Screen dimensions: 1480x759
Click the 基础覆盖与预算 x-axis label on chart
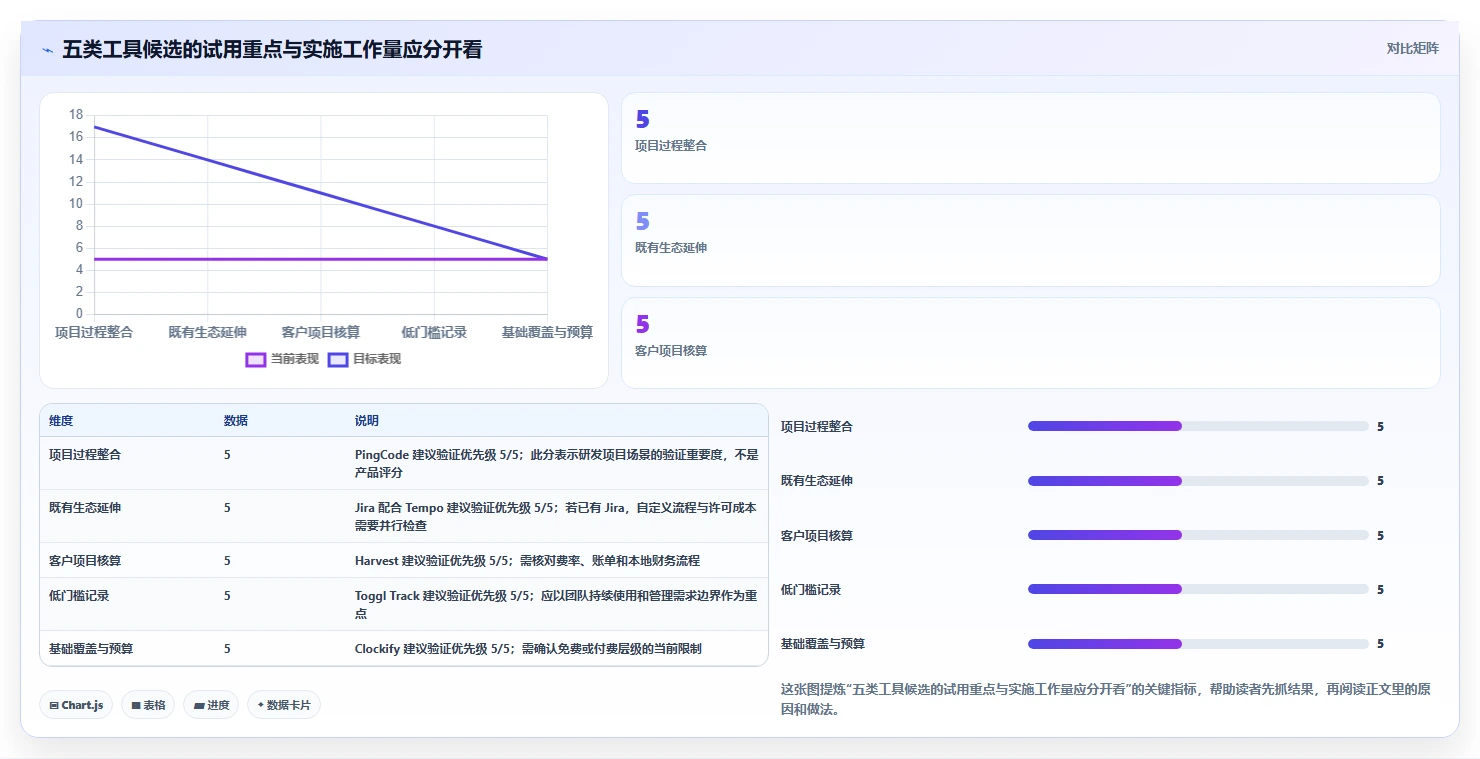click(x=547, y=332)
